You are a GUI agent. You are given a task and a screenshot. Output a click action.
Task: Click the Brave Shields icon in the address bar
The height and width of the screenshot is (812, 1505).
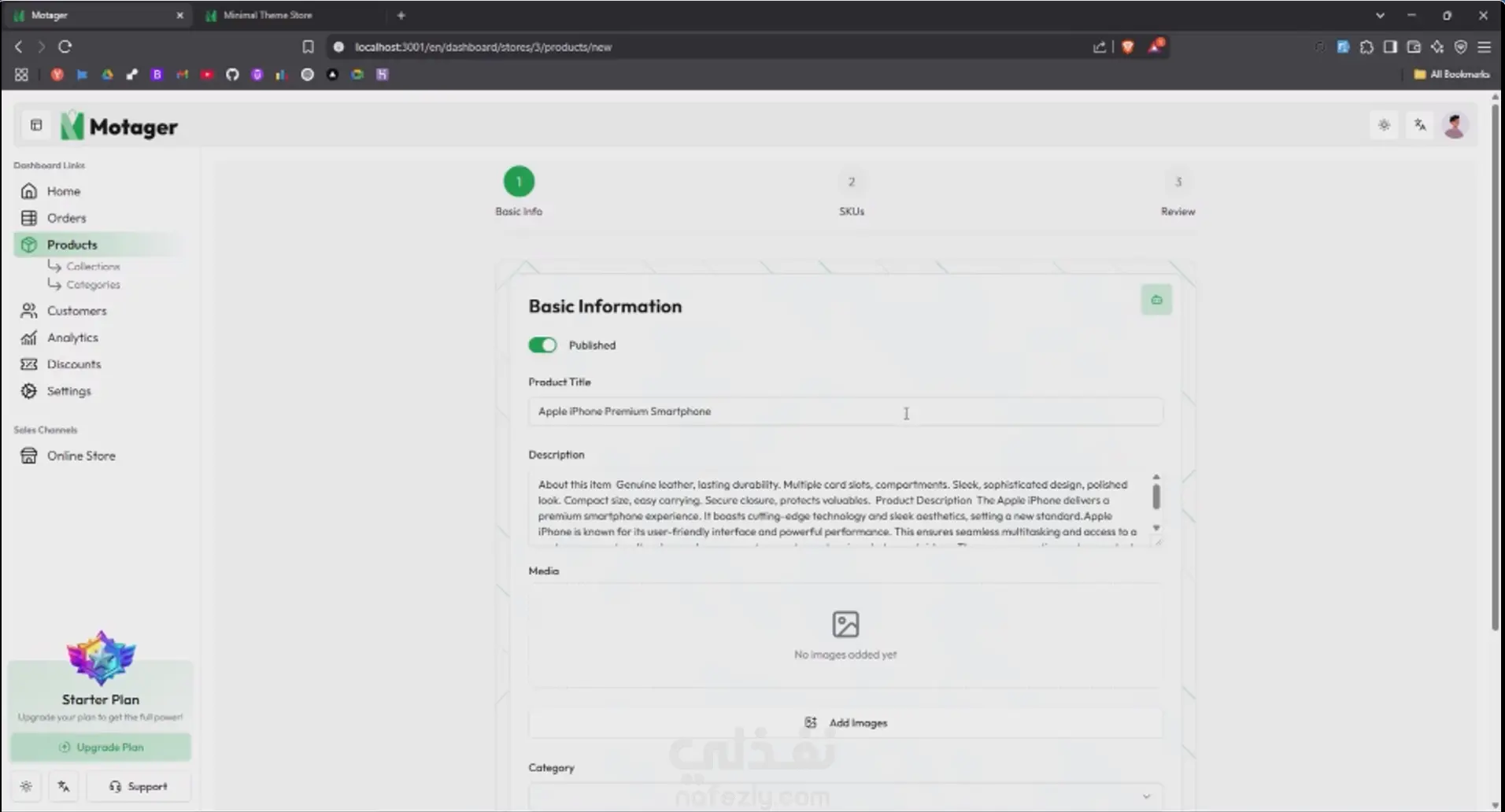(1128, 47)
